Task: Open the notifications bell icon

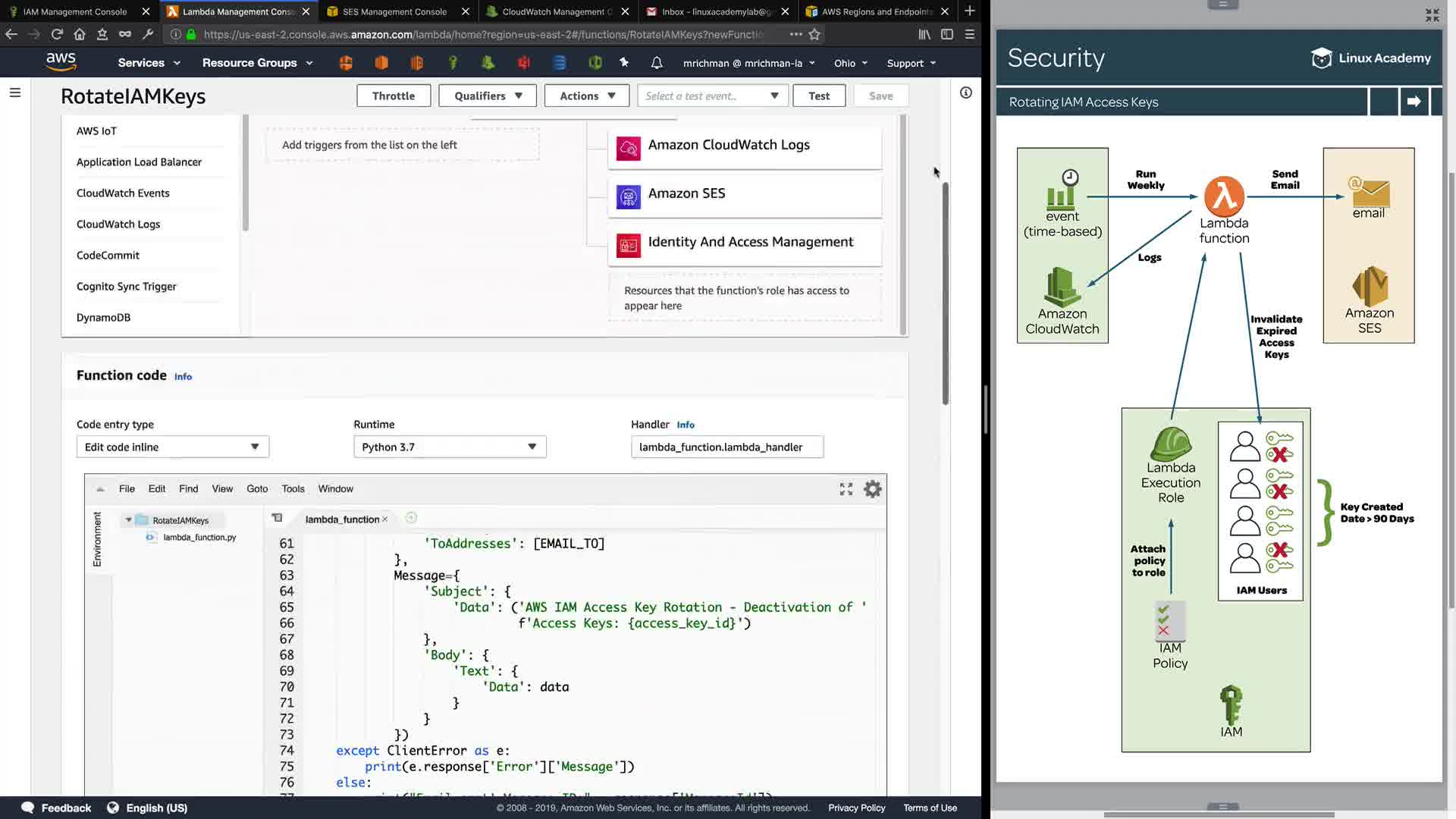Action: click(x=657, y=63)
